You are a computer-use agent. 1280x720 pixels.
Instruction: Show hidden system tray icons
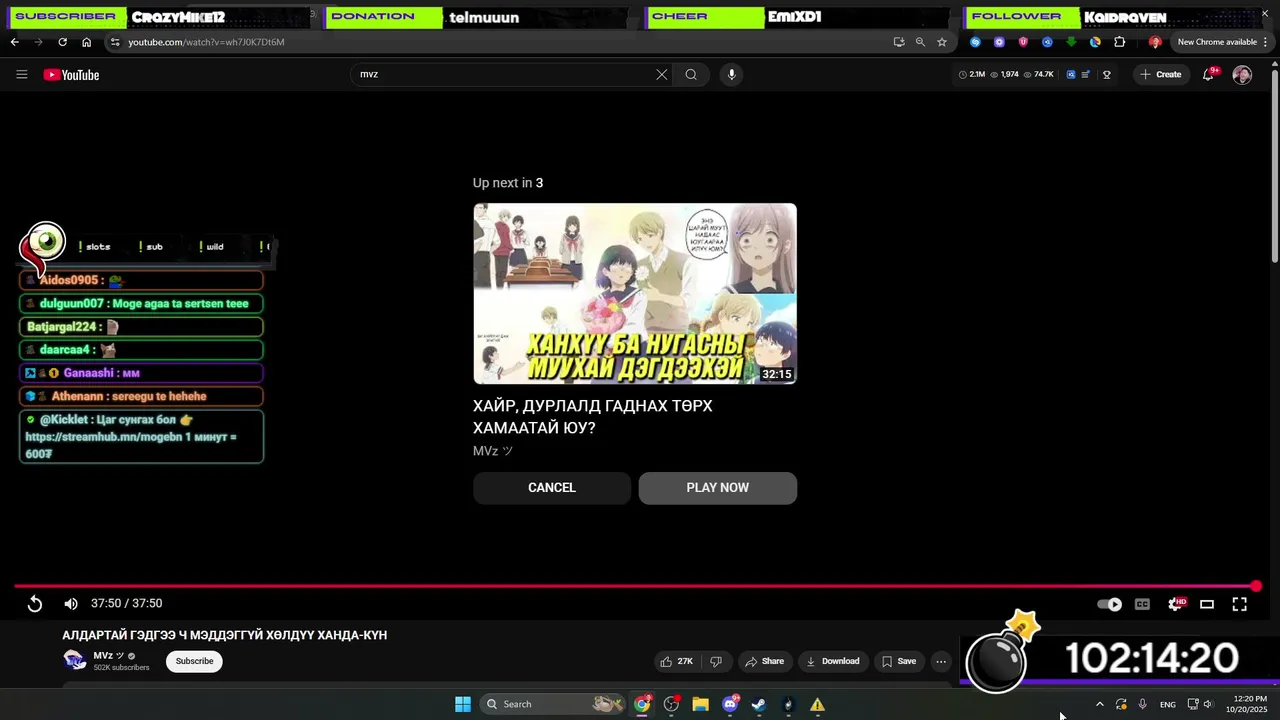coord(1100,704)
